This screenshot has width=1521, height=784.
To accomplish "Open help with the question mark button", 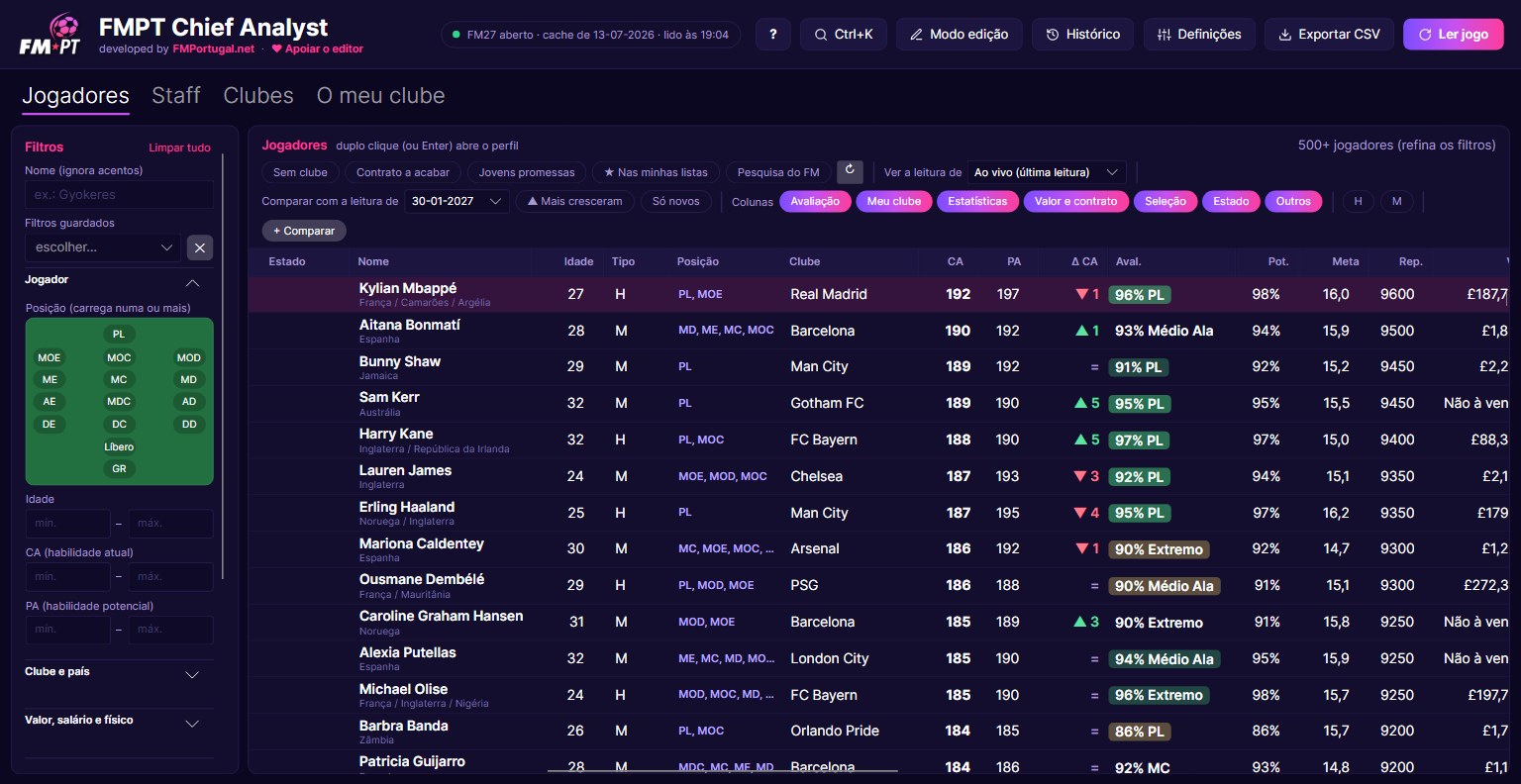I will pos(772,34).
